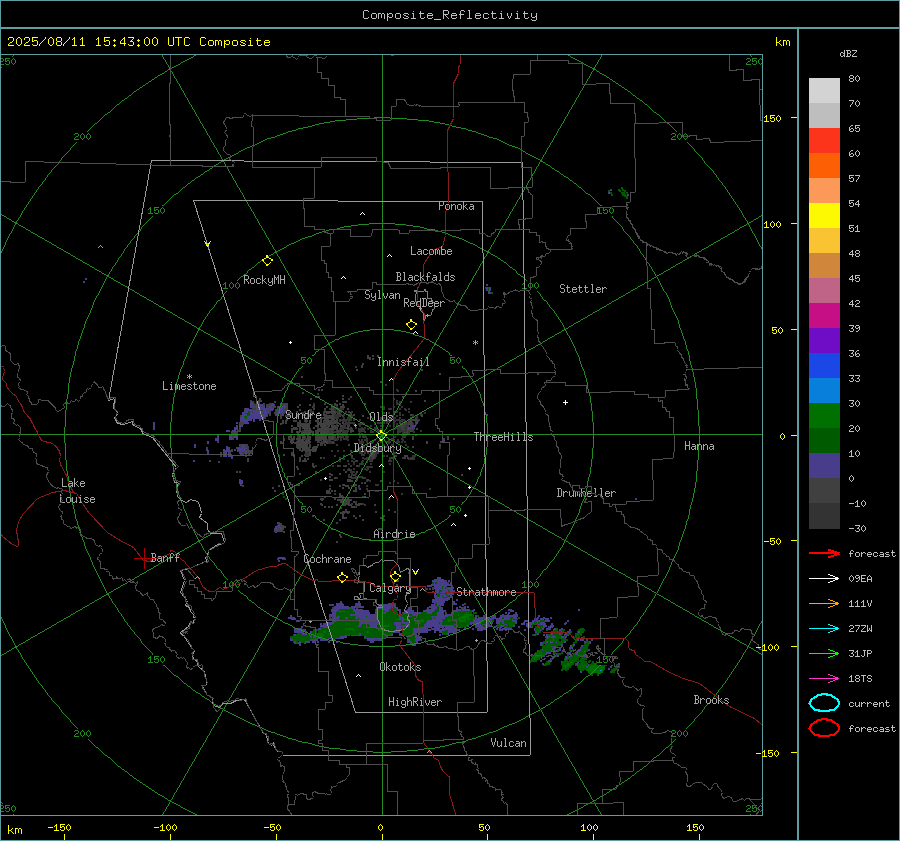
Task: Pick the violet-purple swatch in dBZ scale
Action: click(824, 340)
